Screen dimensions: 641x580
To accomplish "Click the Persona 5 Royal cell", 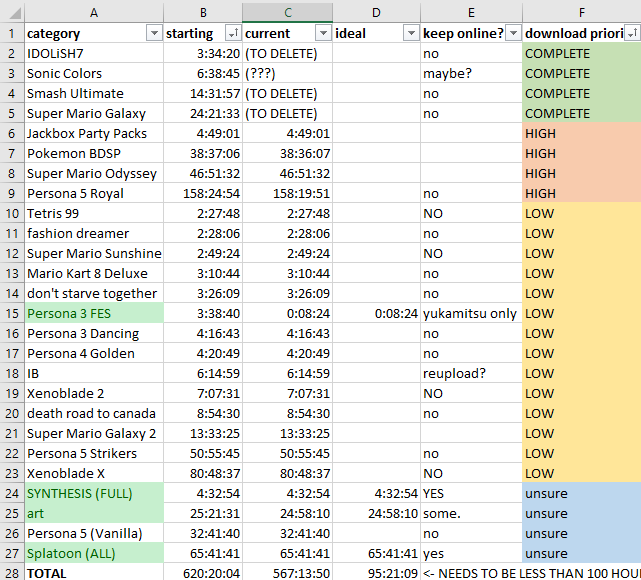I will 94,194.
